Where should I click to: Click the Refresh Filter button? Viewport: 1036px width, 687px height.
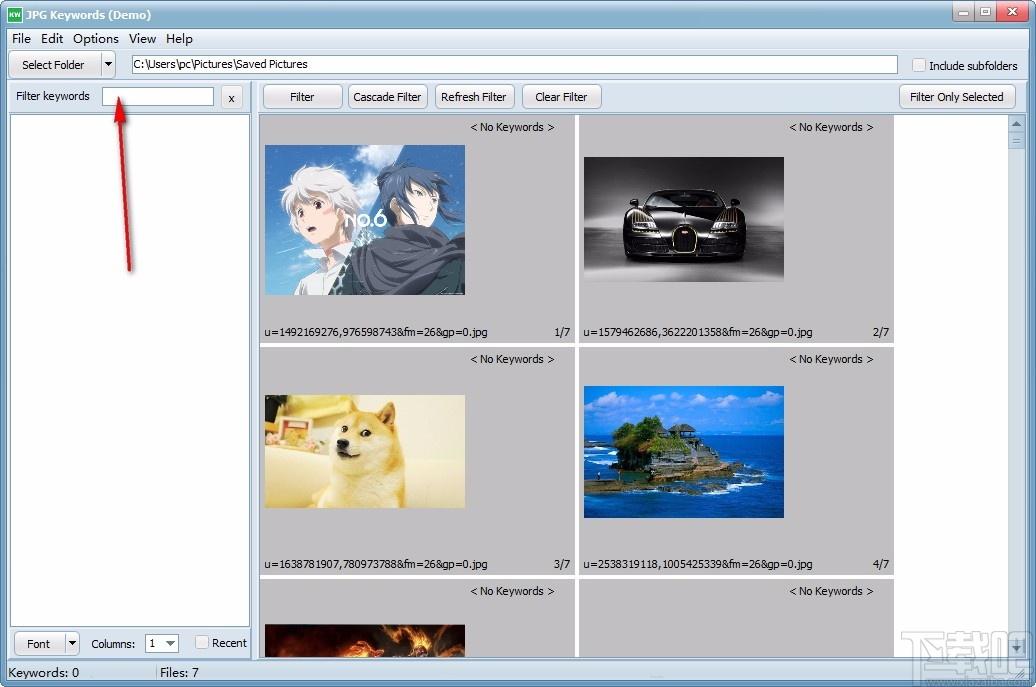[474, 97]
